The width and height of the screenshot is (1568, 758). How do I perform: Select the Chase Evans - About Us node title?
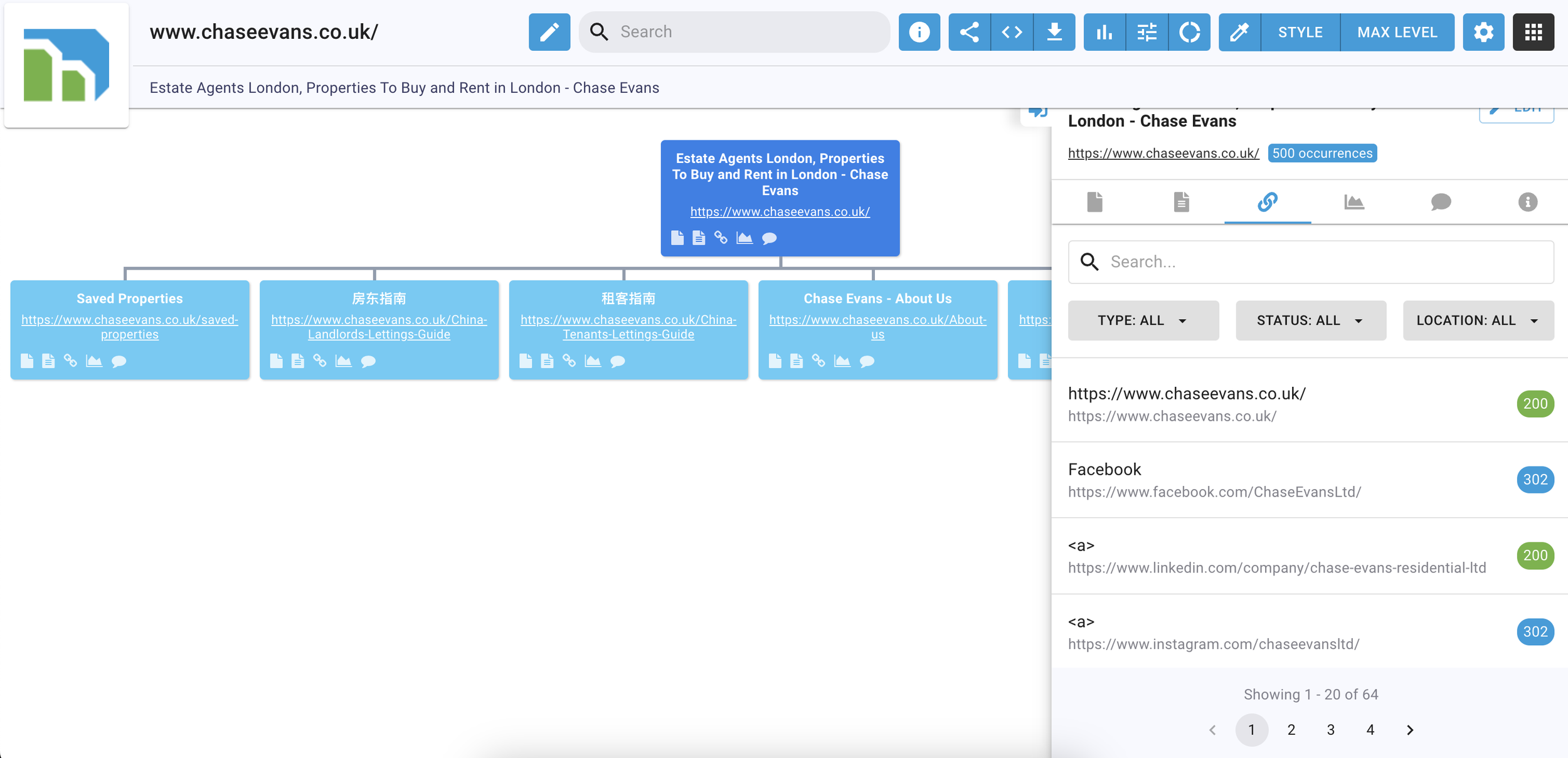tap(878, 298)
